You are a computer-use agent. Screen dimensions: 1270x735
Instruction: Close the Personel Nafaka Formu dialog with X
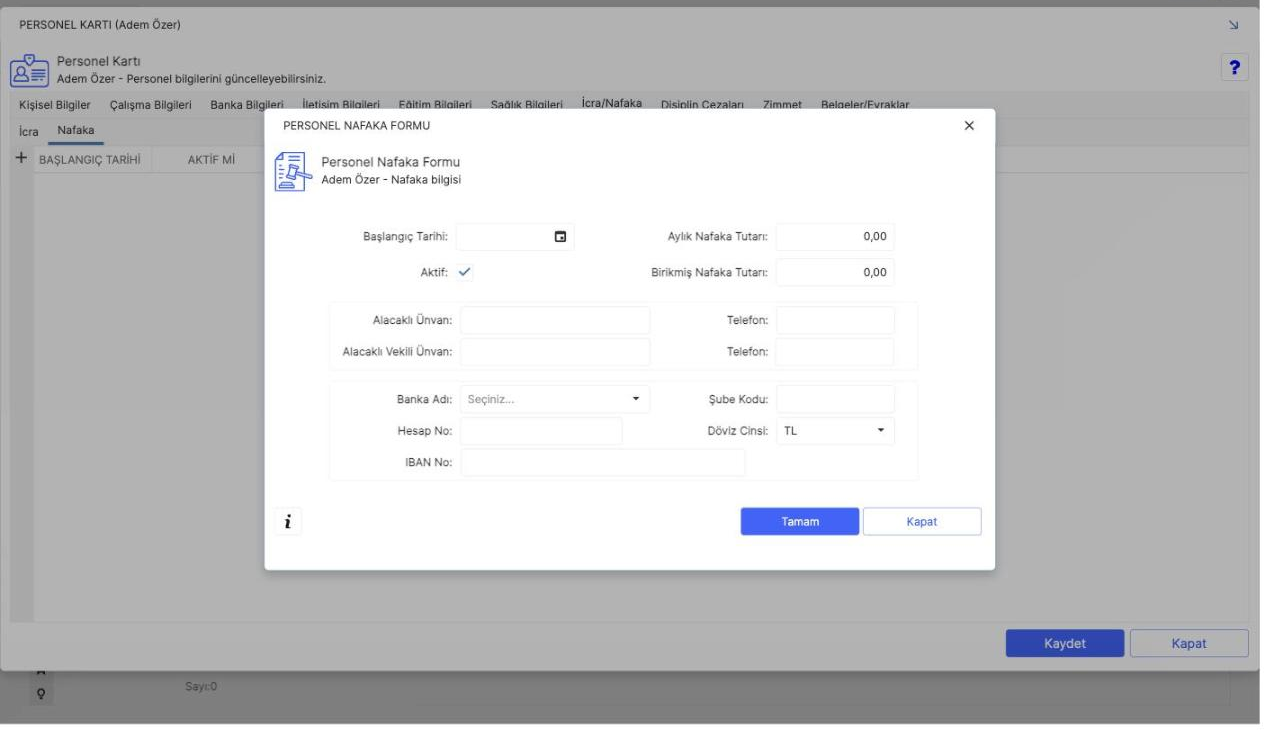968,126
